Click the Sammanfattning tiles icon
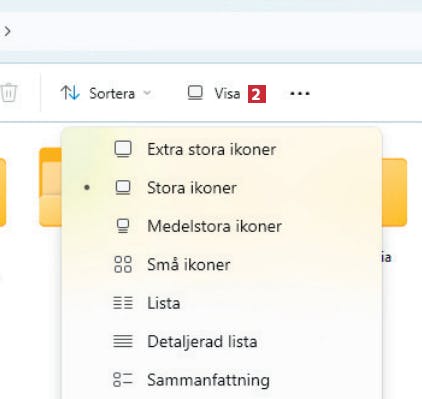The image size is (422, 399). pyautogui.click(x=123, y=380)
